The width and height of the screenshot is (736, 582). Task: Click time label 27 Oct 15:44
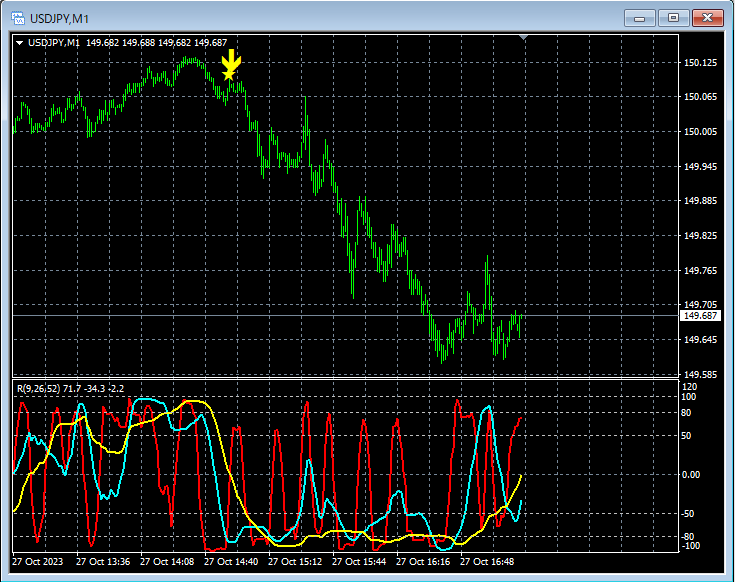point(359,562)
